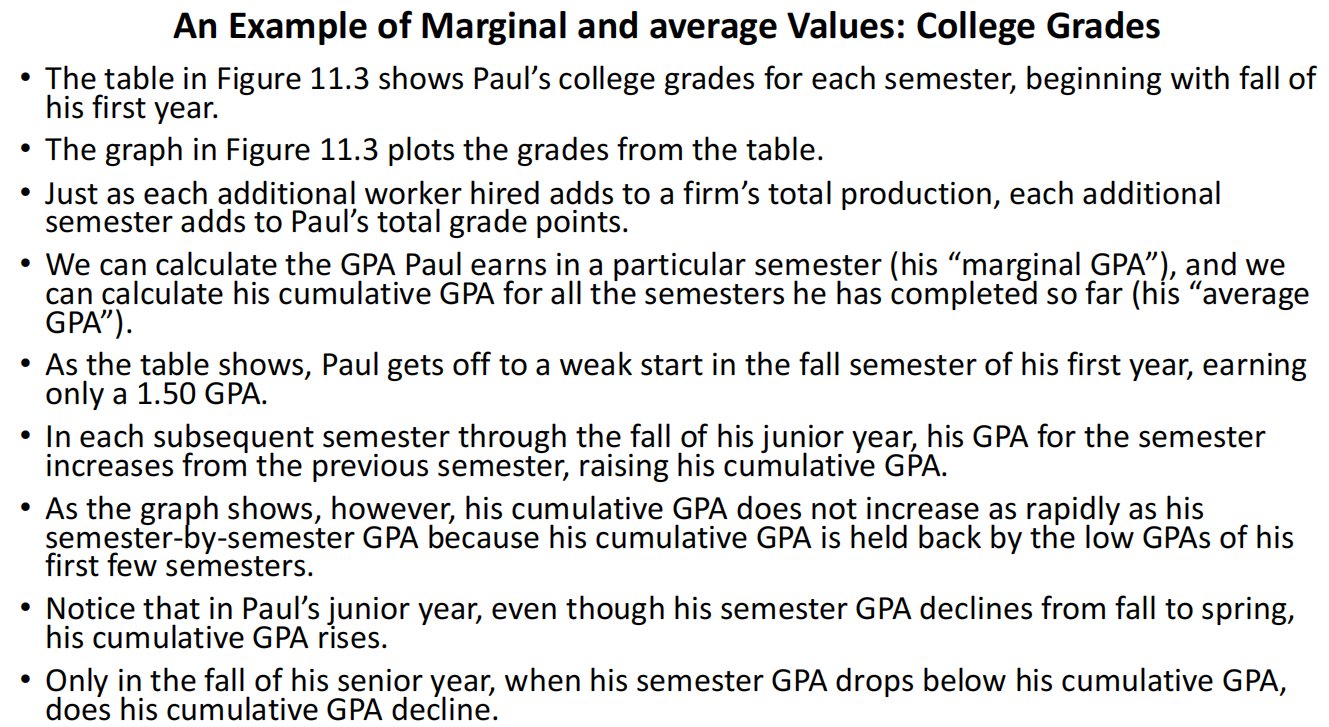Click the bullet starting "The table in Figure 11.3"

pos(680,79)
